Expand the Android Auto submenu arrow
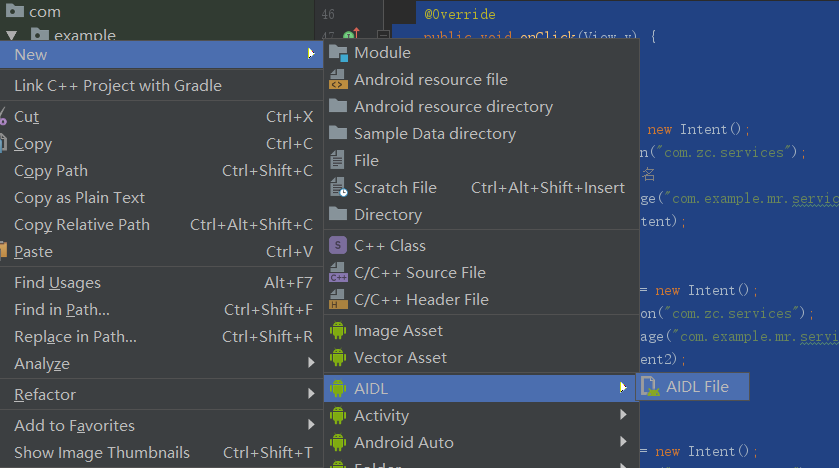The image size is (839, 468). tap(623, 441)
